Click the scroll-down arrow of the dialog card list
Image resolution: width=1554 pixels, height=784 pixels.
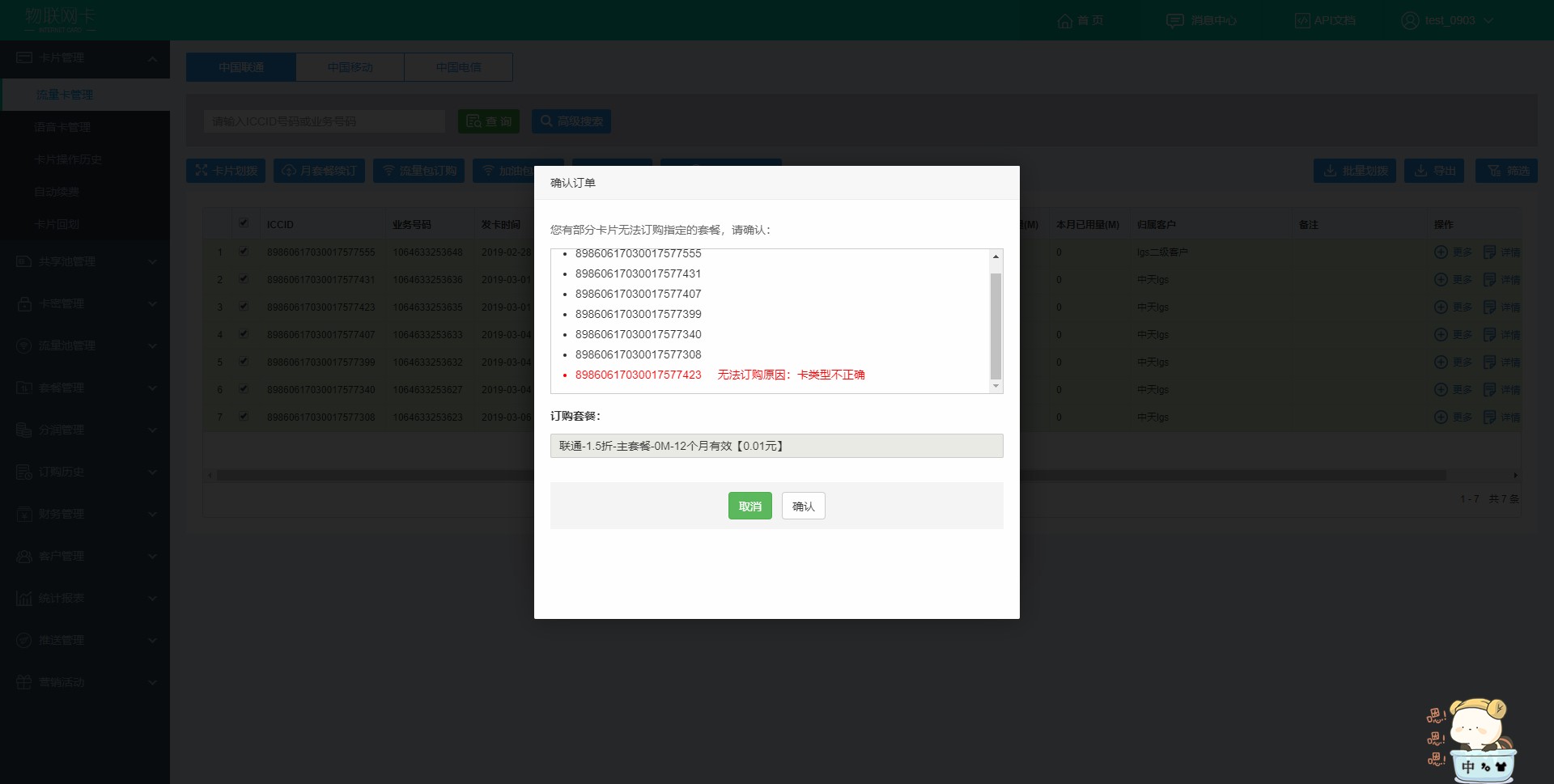pyautogui.click(x=996, y=386)
